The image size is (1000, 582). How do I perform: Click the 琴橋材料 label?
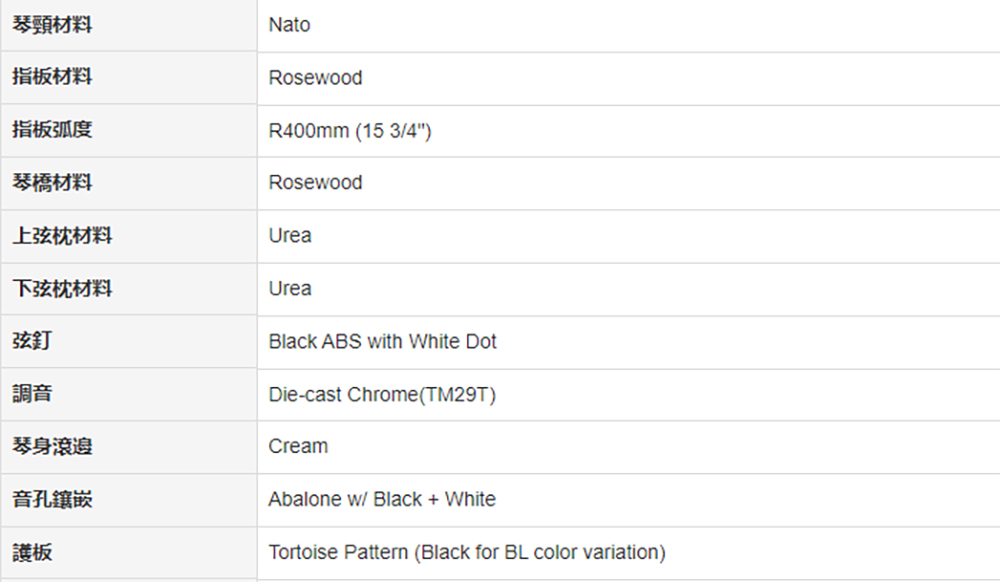tap(52, 182)
